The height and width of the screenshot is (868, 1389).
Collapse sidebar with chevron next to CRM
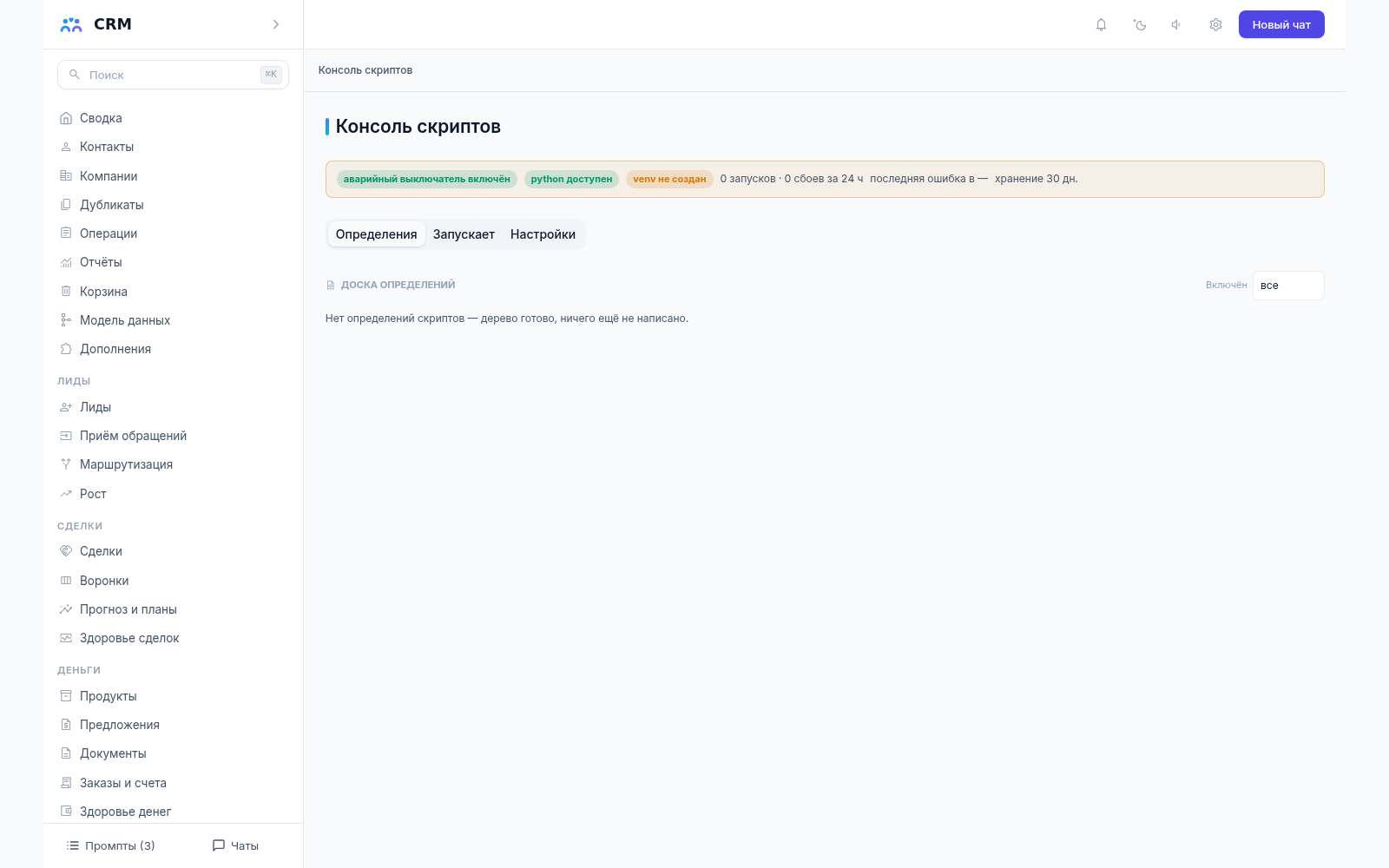(276, 24)
